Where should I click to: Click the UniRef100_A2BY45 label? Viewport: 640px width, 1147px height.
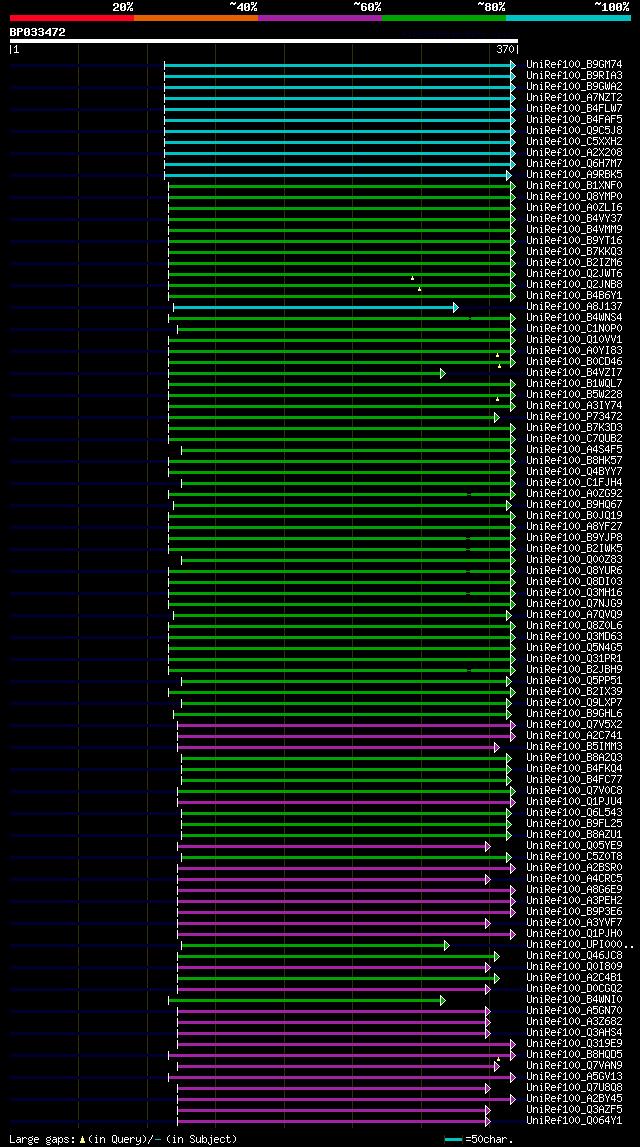pos(574,1099)
